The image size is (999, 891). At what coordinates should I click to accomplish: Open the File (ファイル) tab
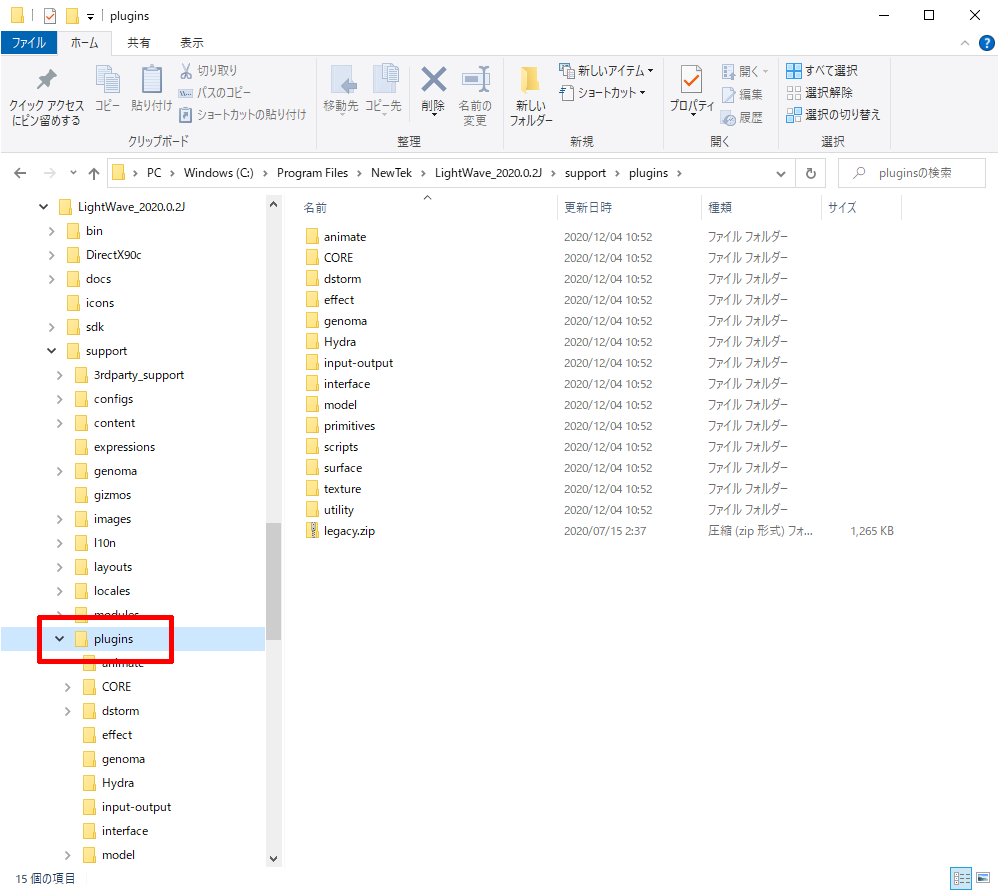[x=29, y=43]
